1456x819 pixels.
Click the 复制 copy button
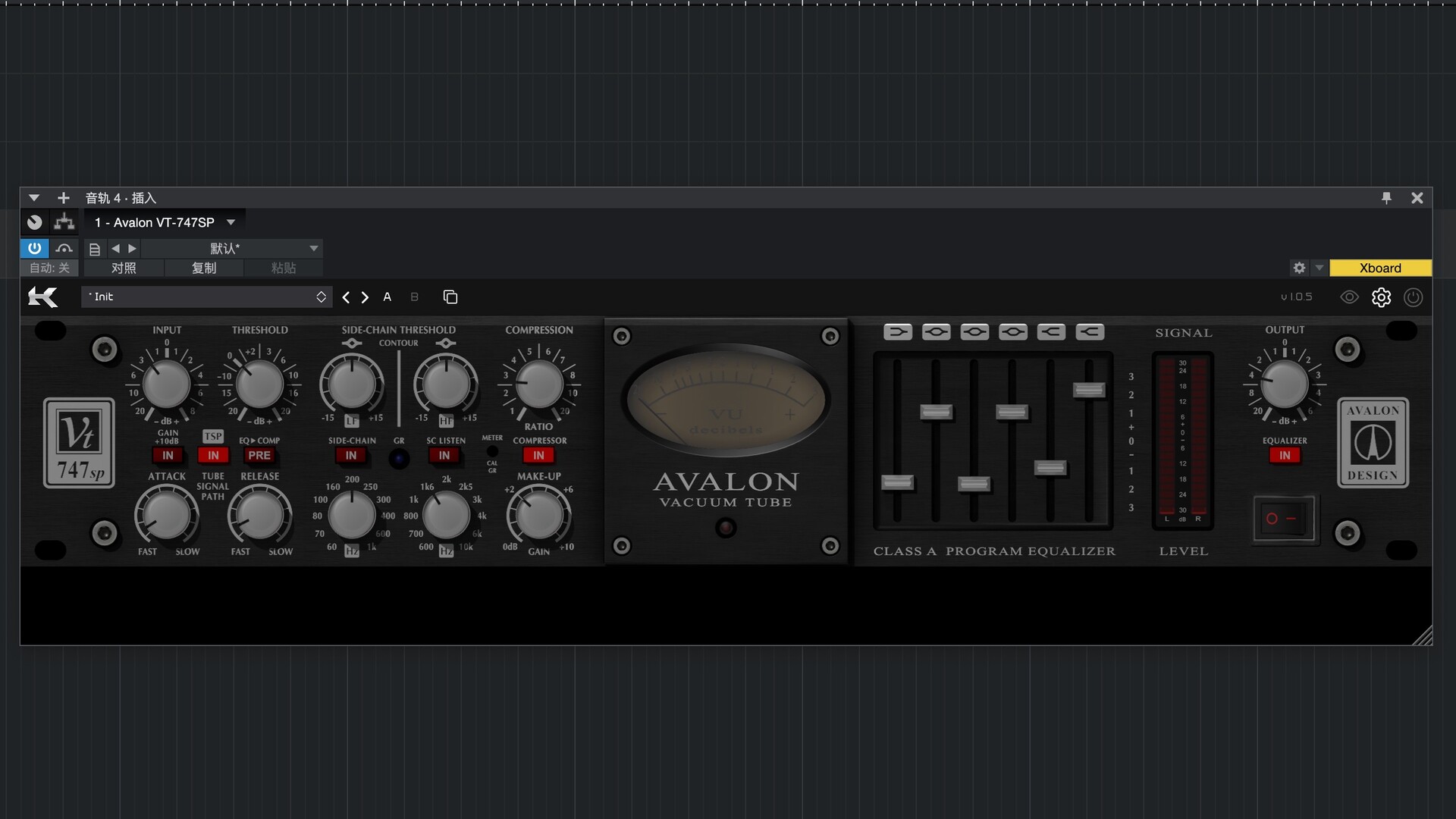tap(204, 268)
